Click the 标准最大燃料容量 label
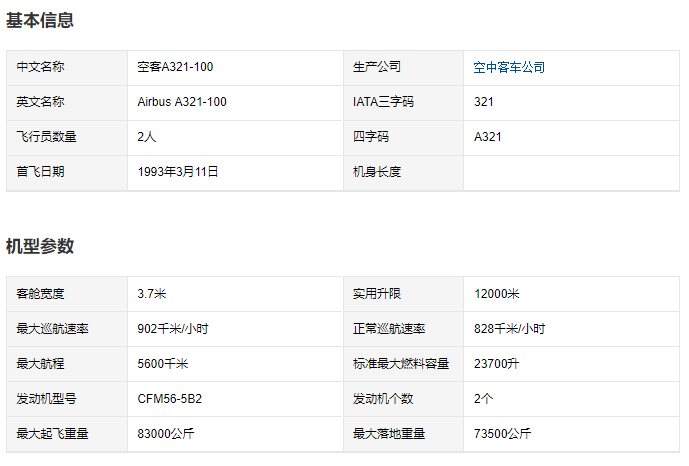Image resolution: width=689 pixels, height=466 pixels. point(401,364)
